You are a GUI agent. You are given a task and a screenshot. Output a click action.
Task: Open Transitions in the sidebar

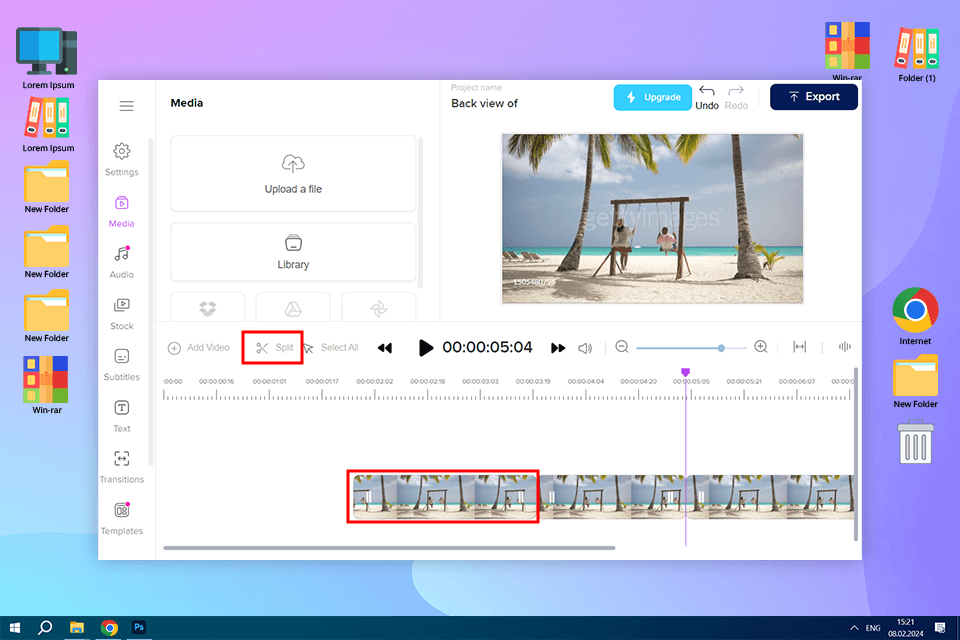pyautogui.click(x=121, y=467)
